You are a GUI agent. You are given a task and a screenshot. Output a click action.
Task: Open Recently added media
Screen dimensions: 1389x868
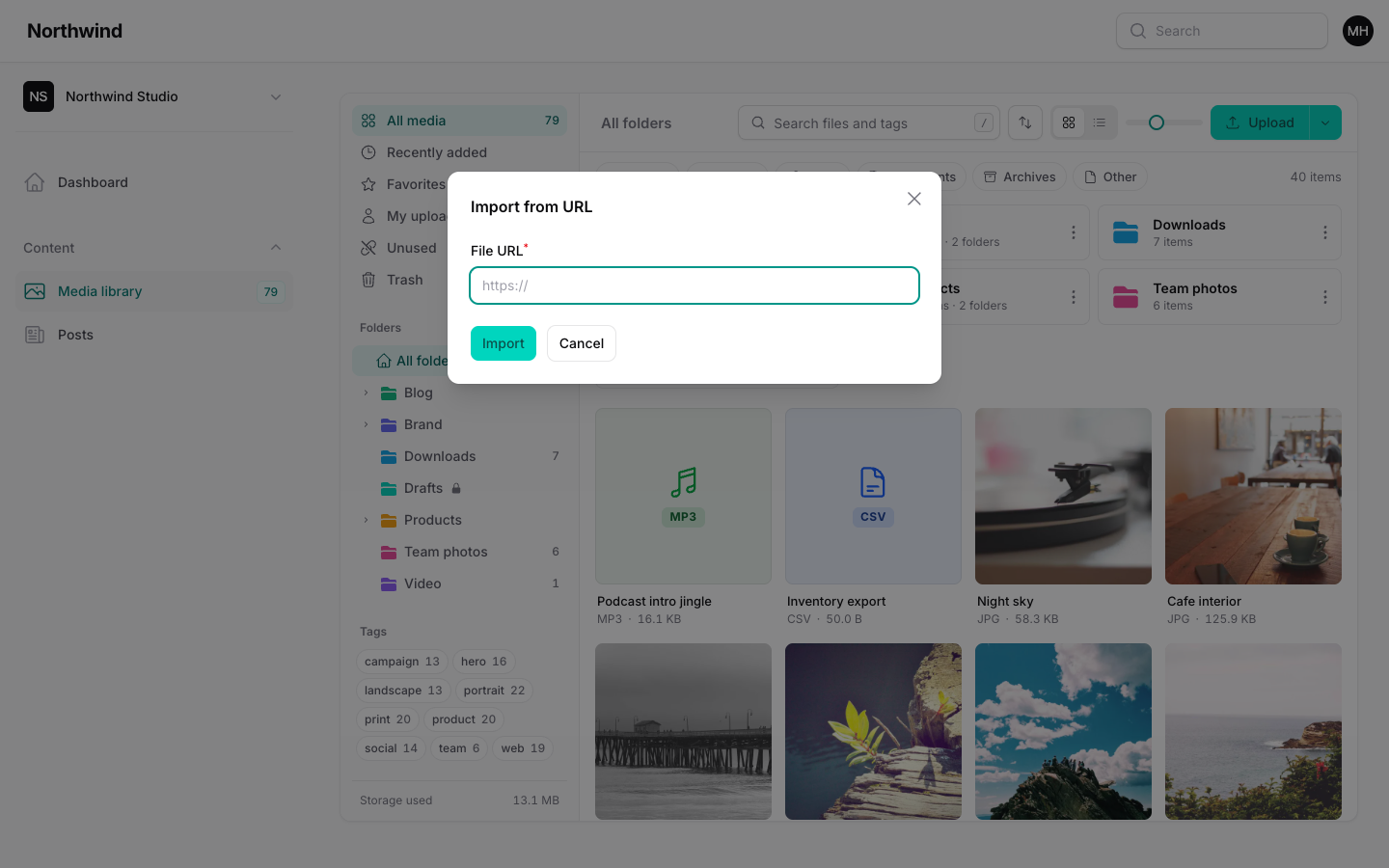(459, 152)
